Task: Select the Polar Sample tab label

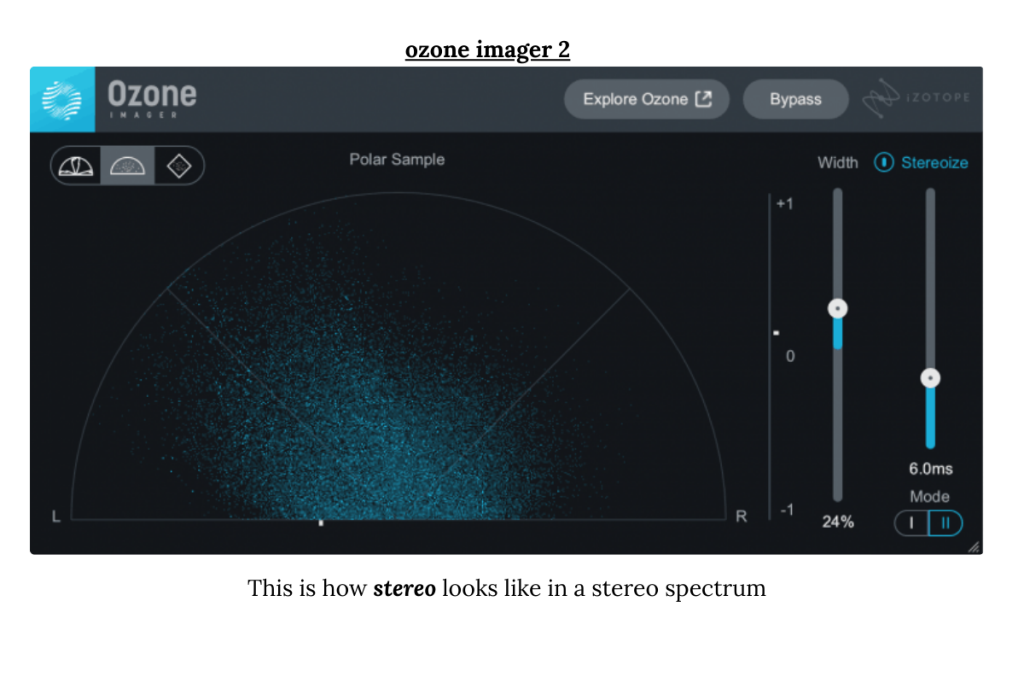Action: tap(396, 159)
